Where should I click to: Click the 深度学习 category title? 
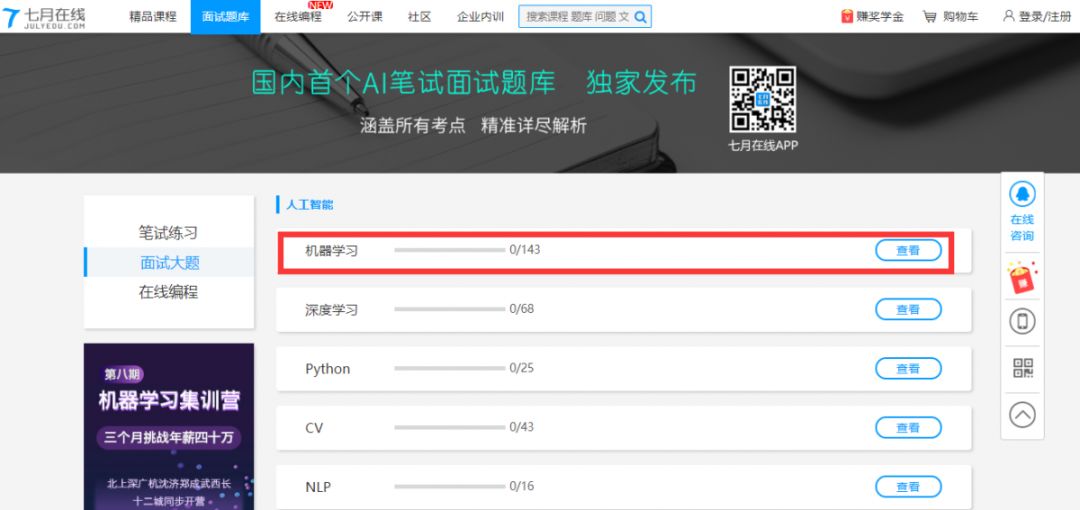[x=332, y=310]
